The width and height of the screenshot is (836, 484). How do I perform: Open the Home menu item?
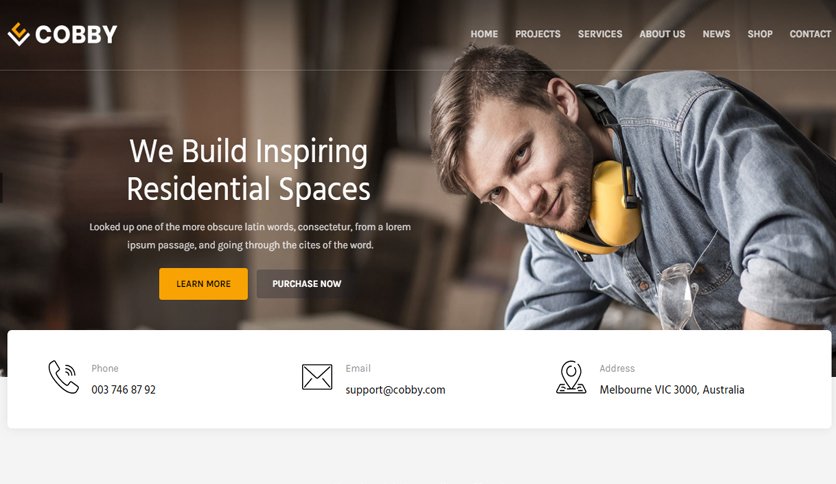click(484, 34)
